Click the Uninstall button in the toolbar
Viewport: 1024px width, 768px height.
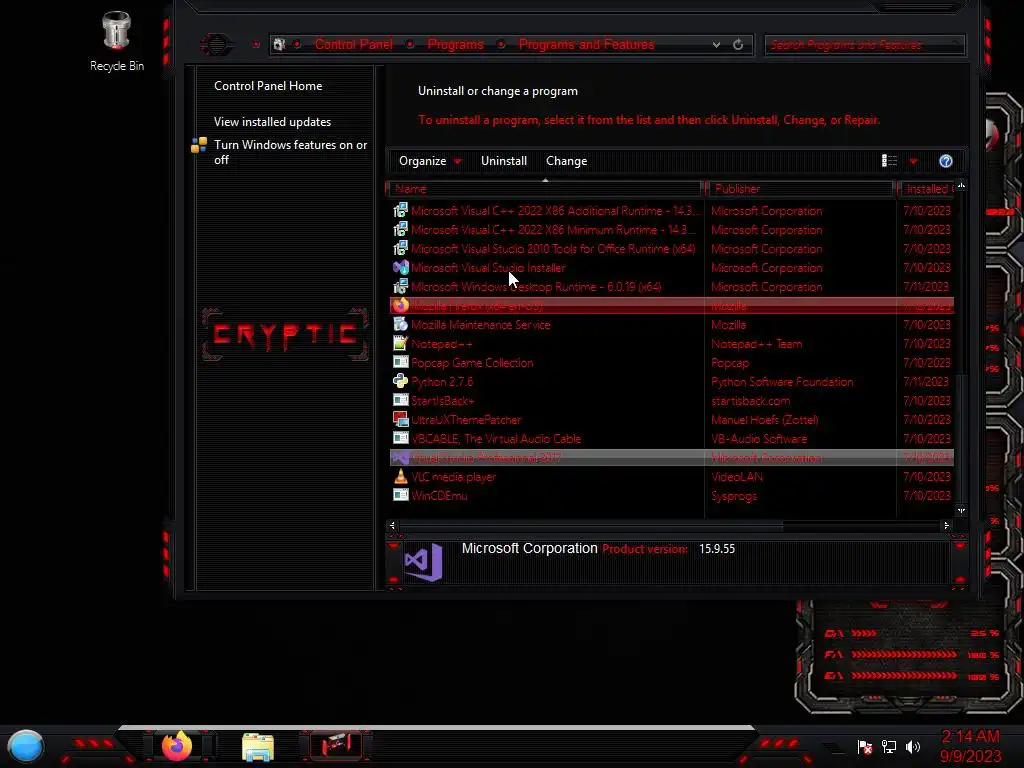(504, 161)
